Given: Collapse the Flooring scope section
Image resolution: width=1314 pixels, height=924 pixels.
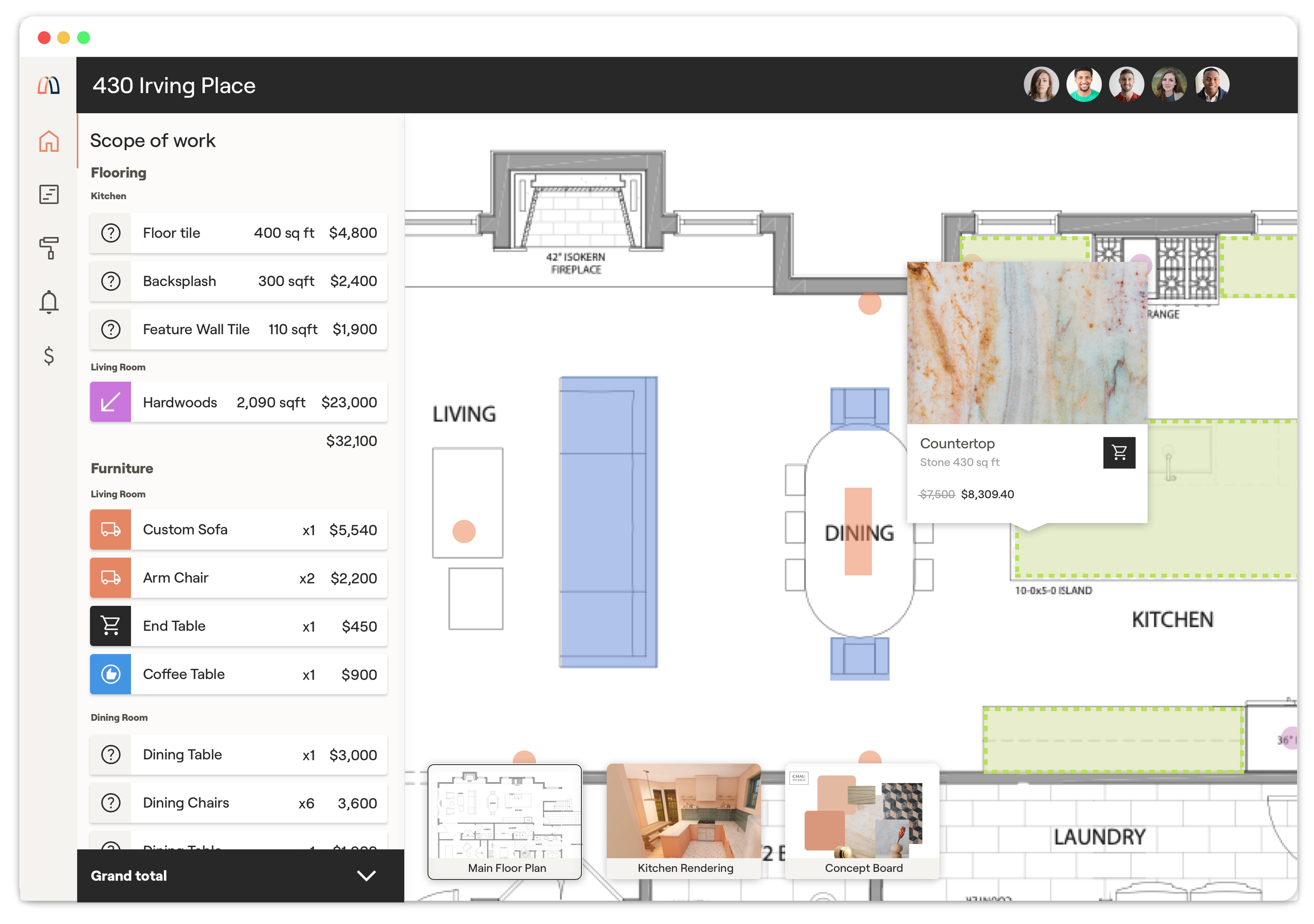Looking at the screenshot, I should coord(118,172).
